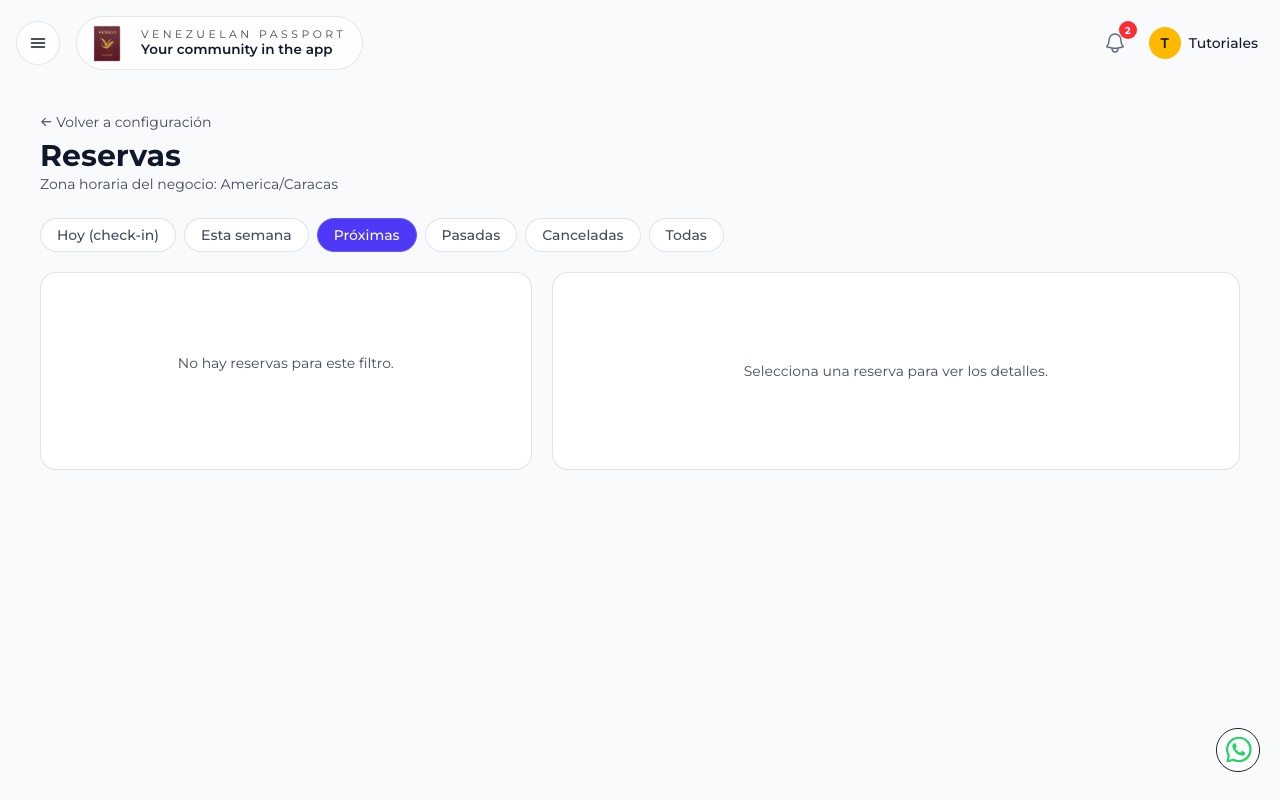Open the notifications bell

pyautogui.click(x=1115, y=43)
